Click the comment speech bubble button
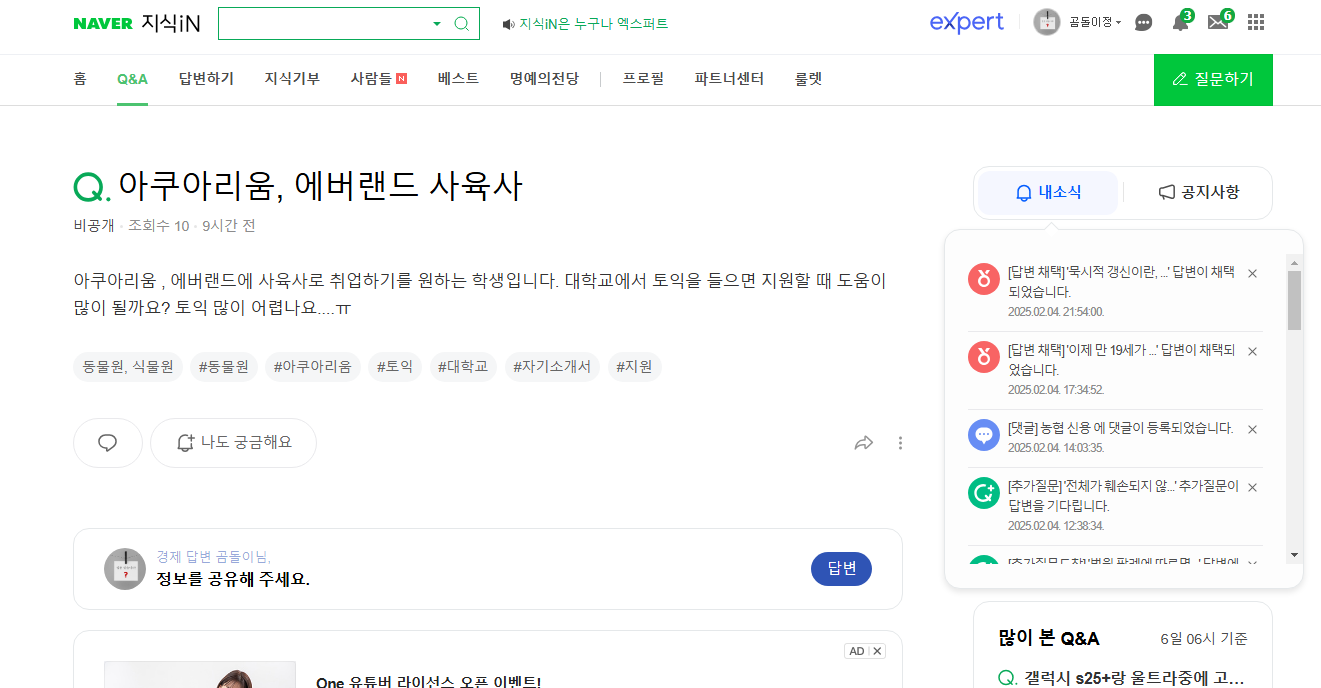Image resolution: width=1321 pixels, height=688 pixels. point(108,443)
